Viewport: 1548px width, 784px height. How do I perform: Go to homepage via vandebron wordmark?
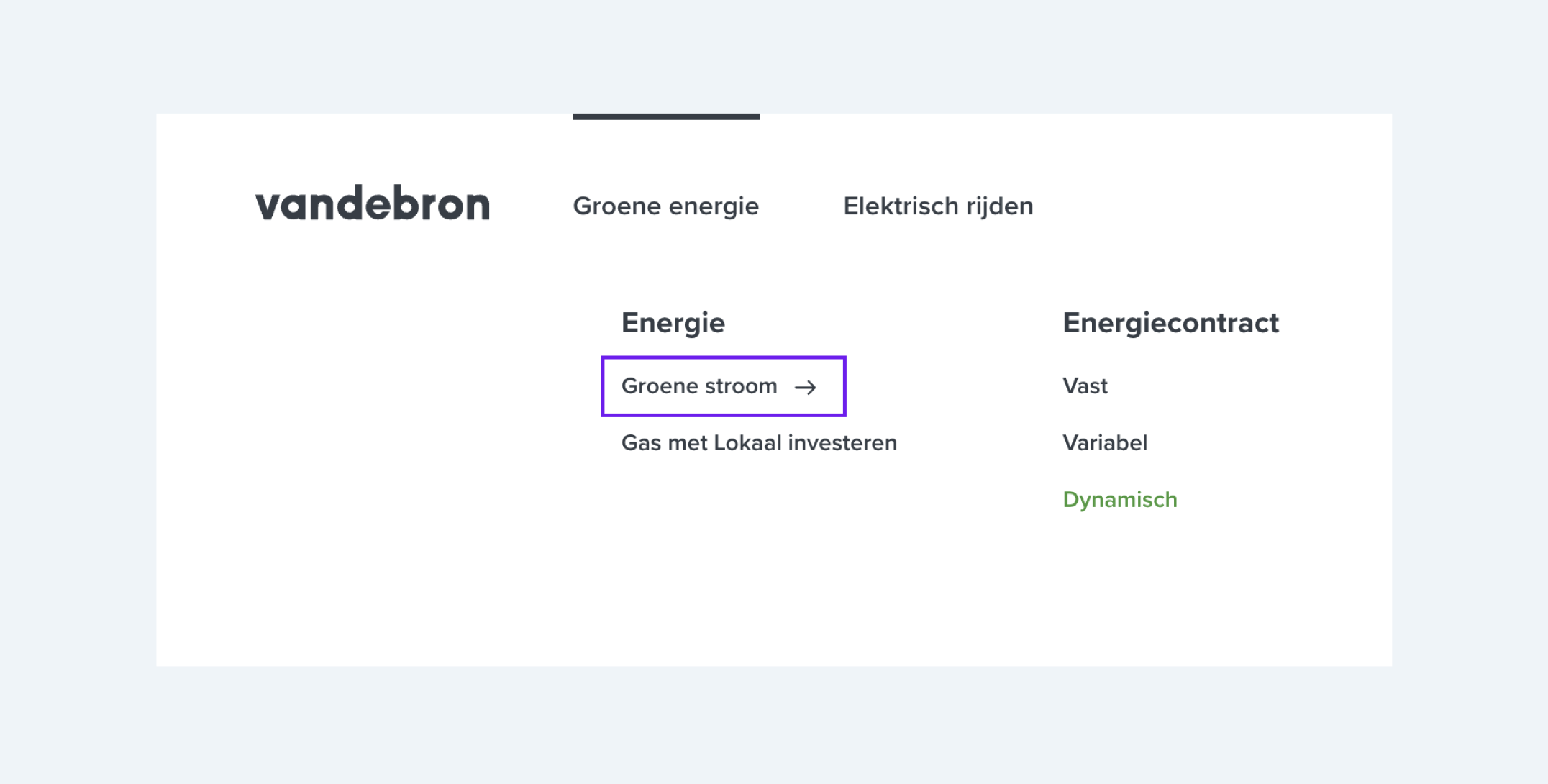pos(373,205)
